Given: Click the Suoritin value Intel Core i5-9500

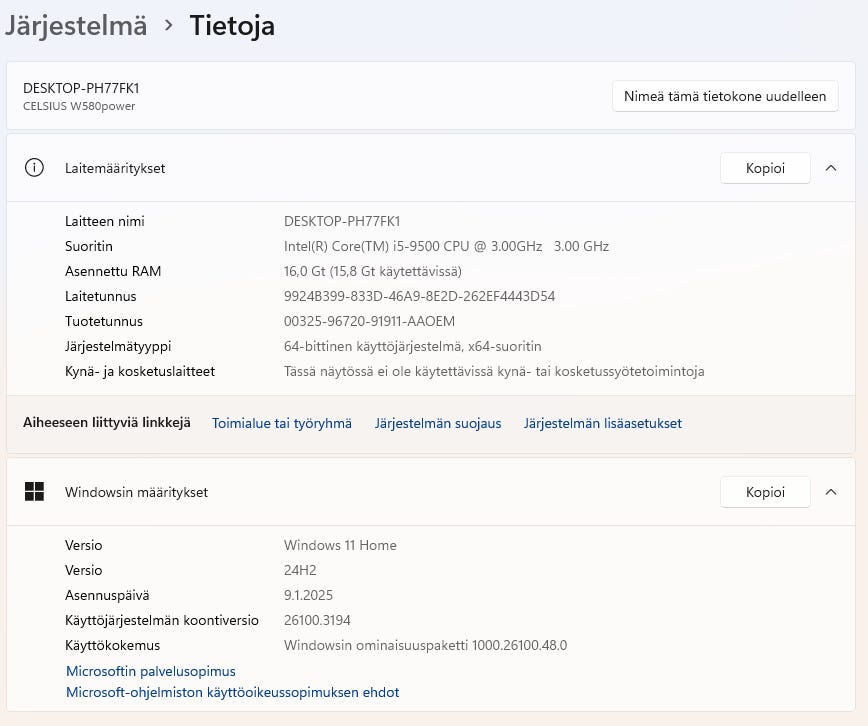Looking at the screenshot, I should (x=446, y=246).
